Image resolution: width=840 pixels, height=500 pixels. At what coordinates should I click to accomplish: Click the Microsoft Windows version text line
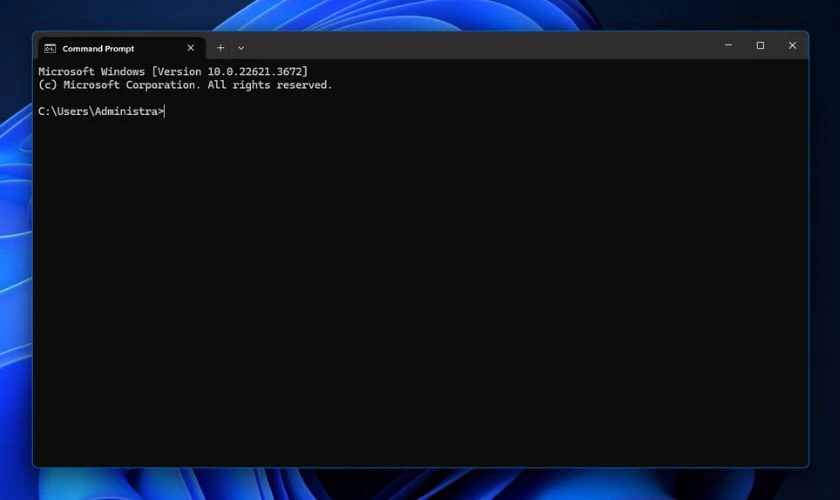click(173, 72)
